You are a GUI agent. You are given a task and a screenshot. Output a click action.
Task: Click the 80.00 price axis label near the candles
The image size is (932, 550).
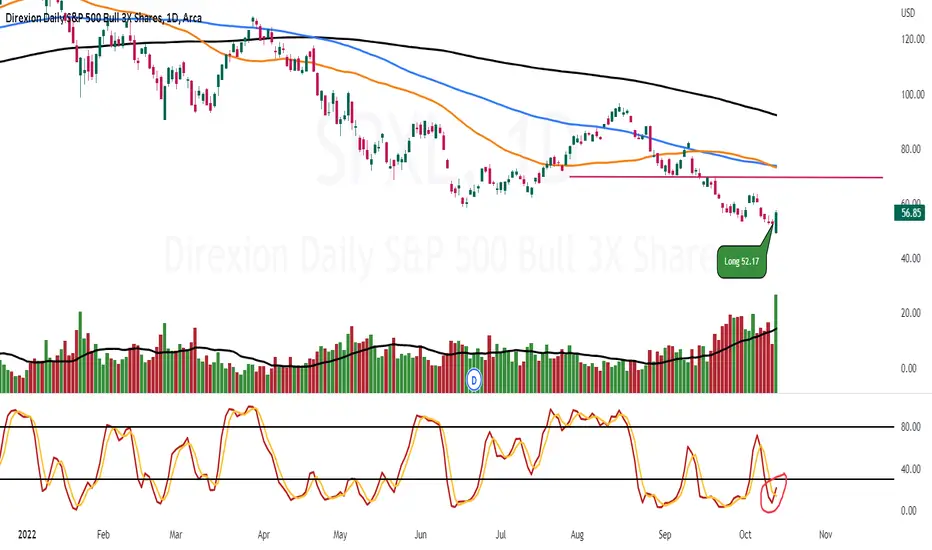point(911,149)
